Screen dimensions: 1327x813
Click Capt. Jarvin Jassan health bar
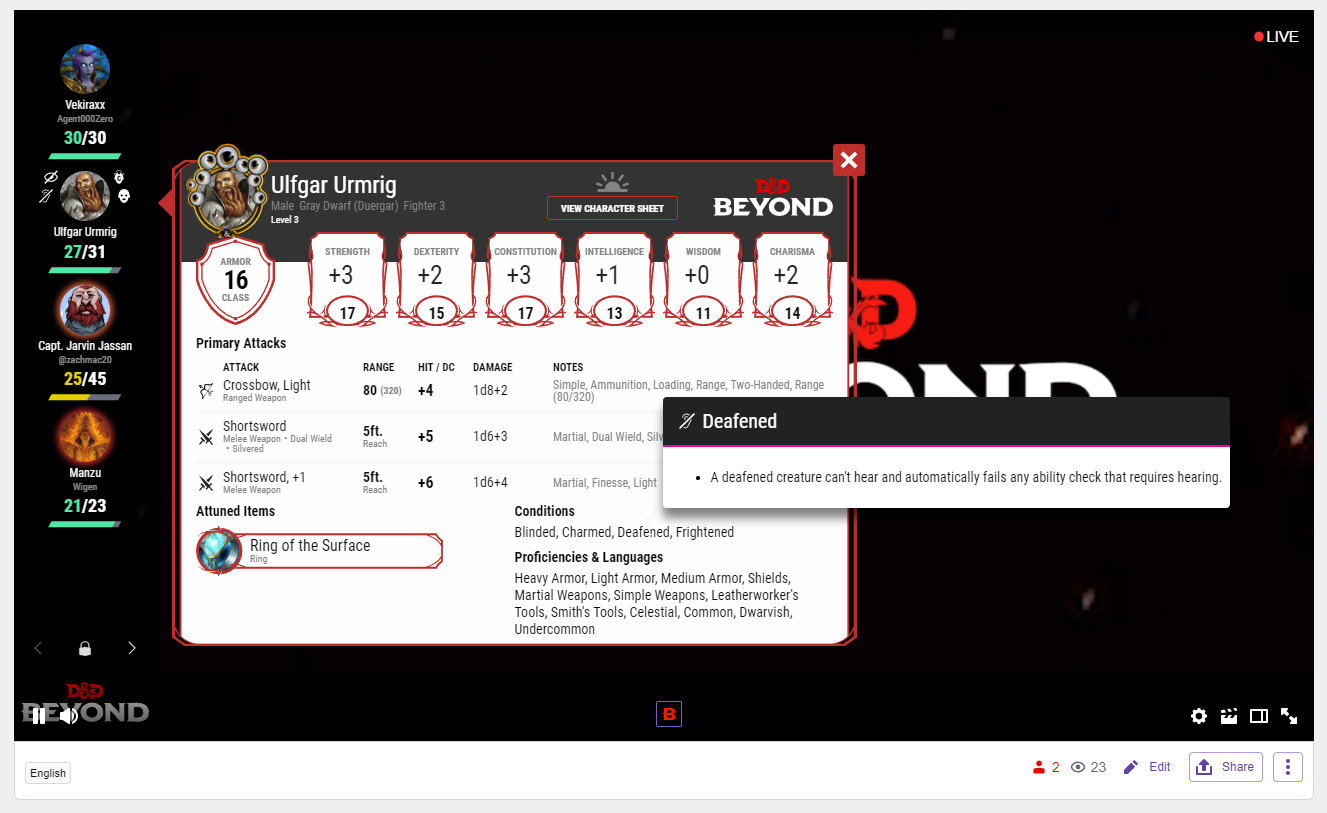(85, 397)
